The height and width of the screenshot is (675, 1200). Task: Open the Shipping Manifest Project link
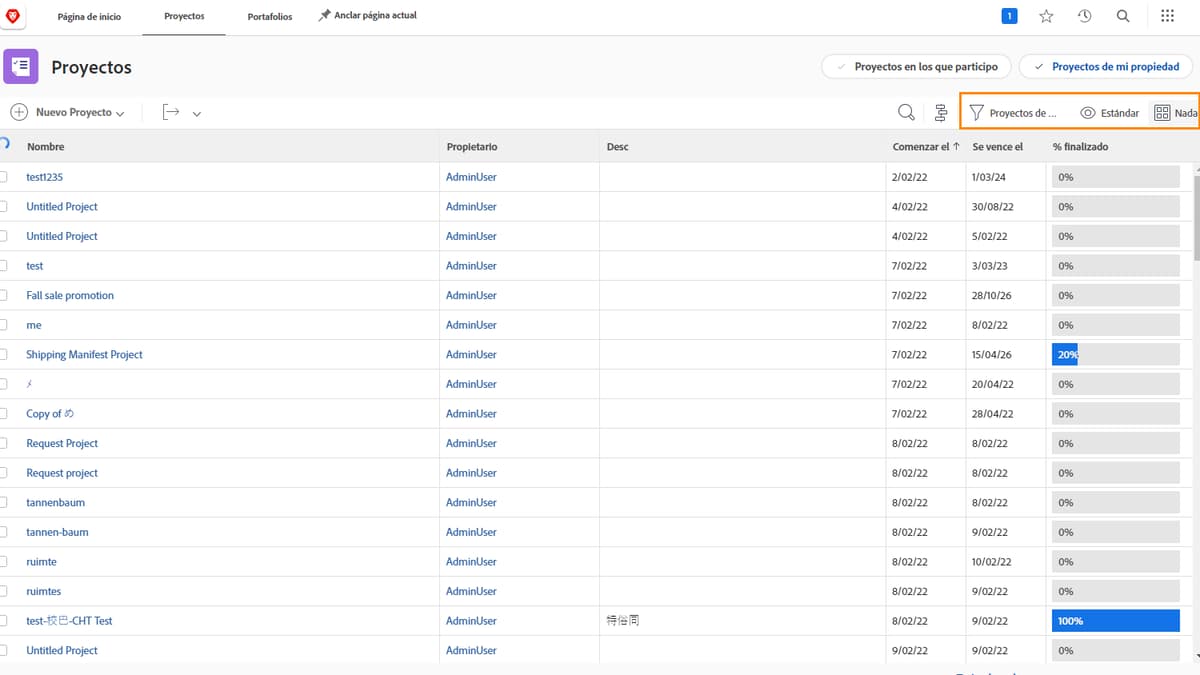pos(84,354)
